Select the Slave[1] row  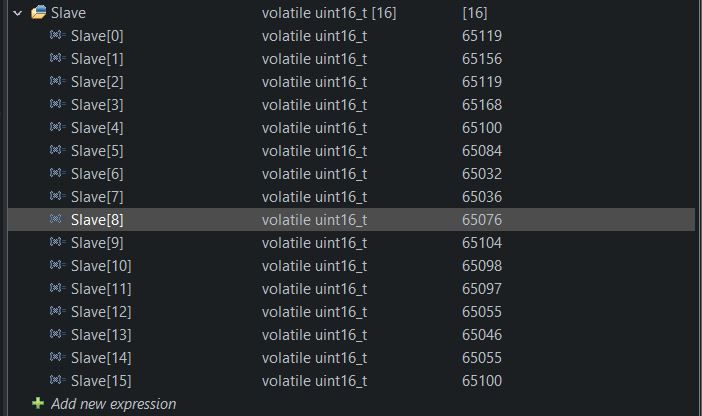pyautogui.click(x=97, y=58)
